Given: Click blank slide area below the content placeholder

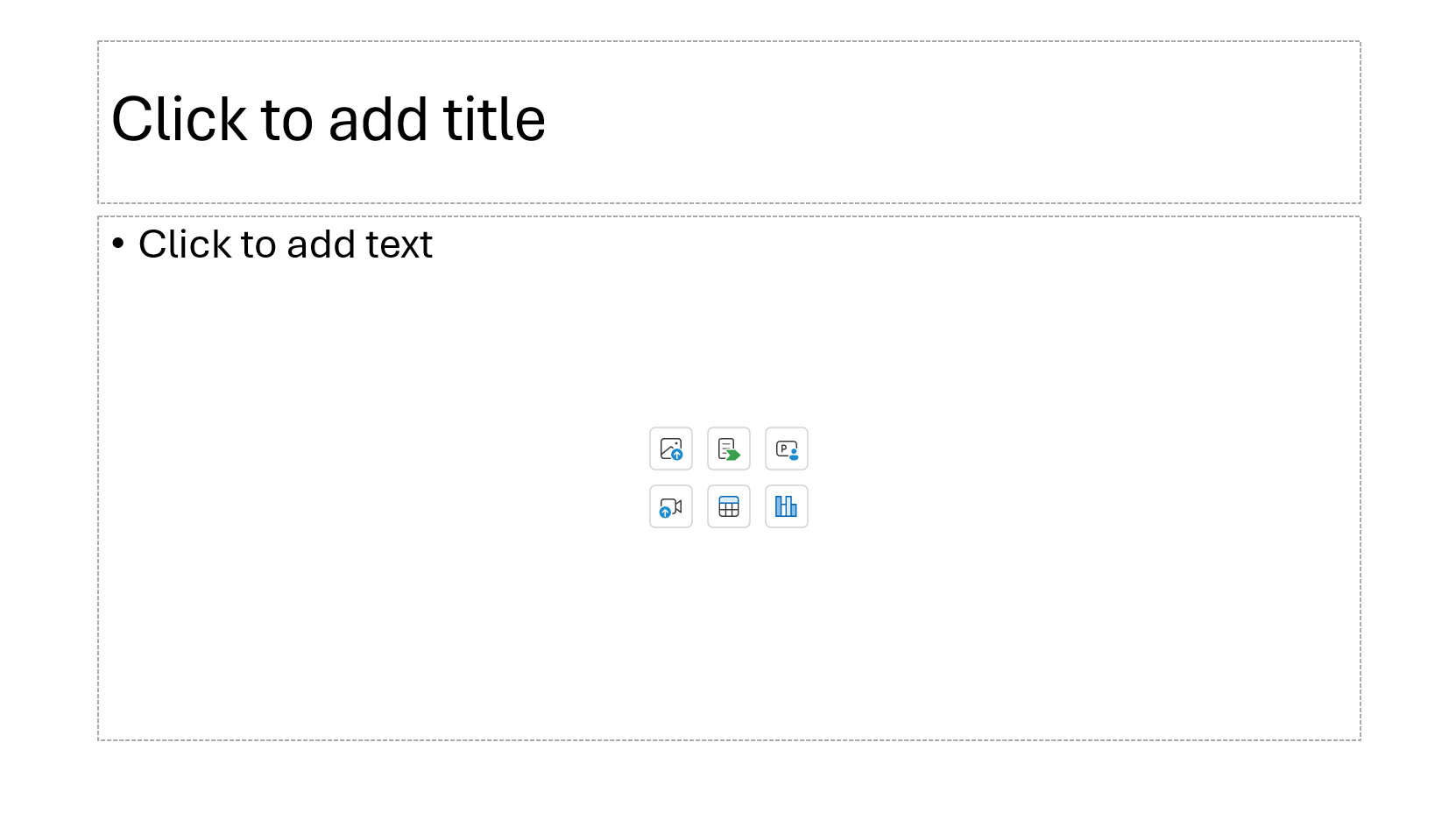Looking at the screenshot, I should pyautogui.click(x=729, y=778).
